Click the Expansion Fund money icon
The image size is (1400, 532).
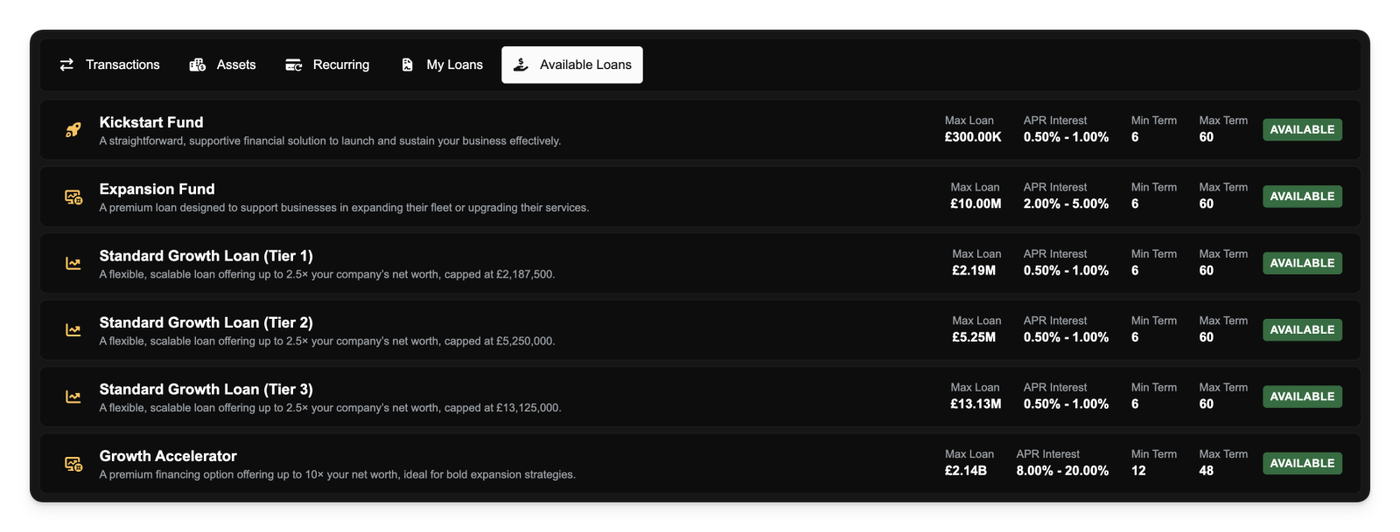point(73,197)
